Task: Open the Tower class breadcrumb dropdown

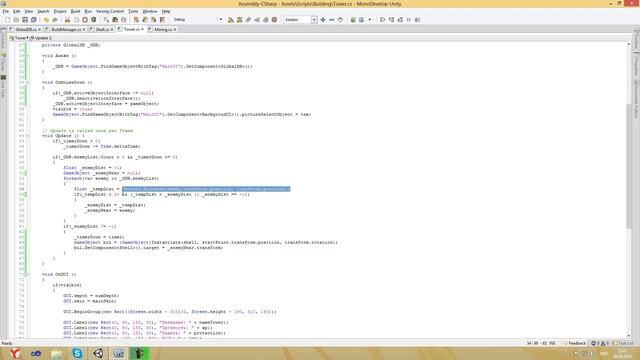Action: (18, 38)
